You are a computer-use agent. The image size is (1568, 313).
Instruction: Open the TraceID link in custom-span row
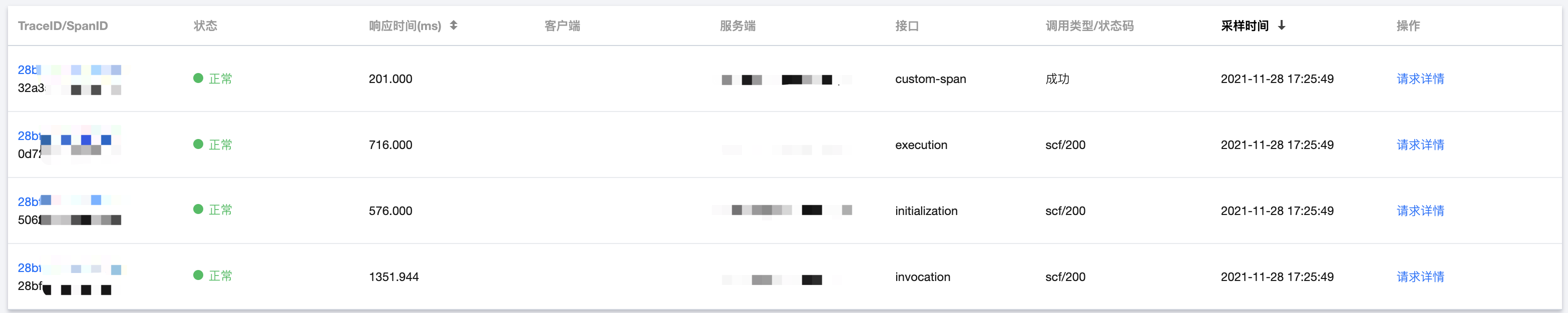pyautogui.click(x=69, y=70)
